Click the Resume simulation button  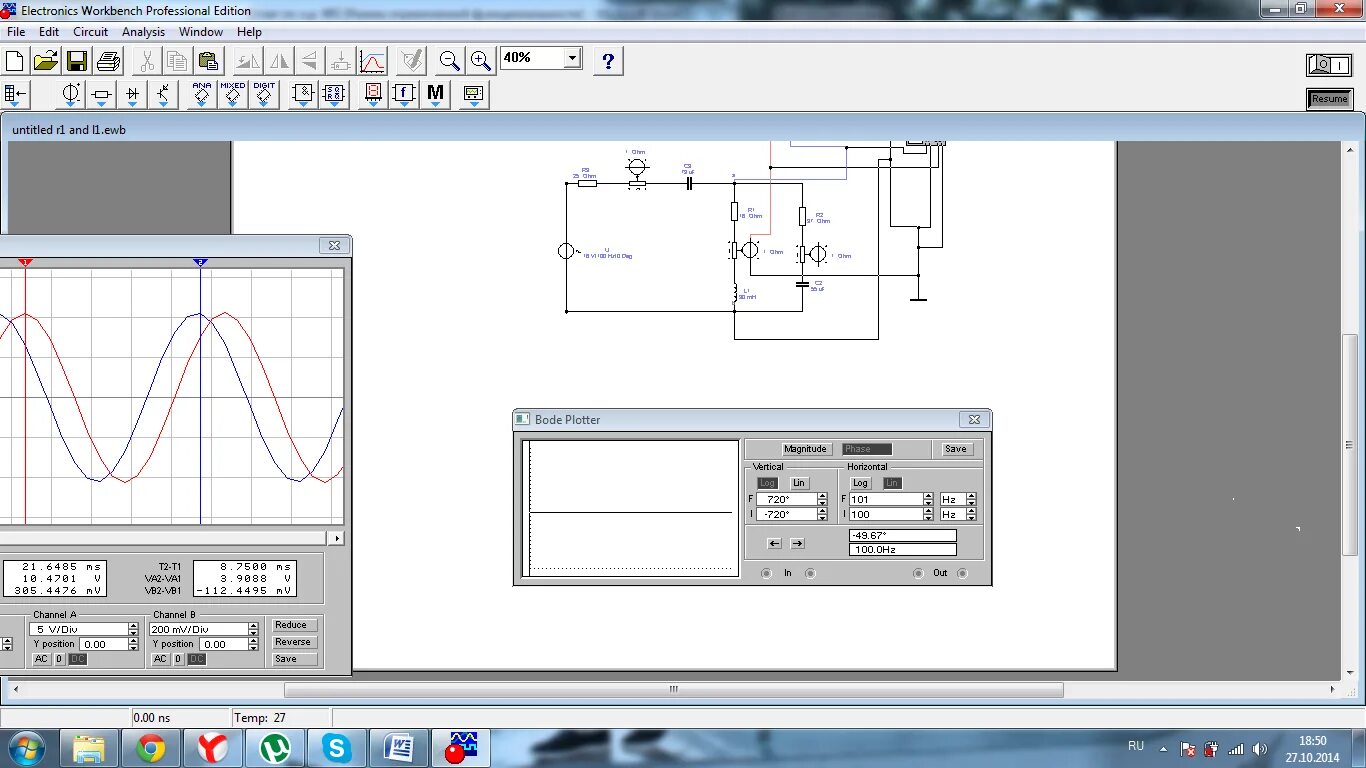pyautogui.click(x=1329, y=98)
